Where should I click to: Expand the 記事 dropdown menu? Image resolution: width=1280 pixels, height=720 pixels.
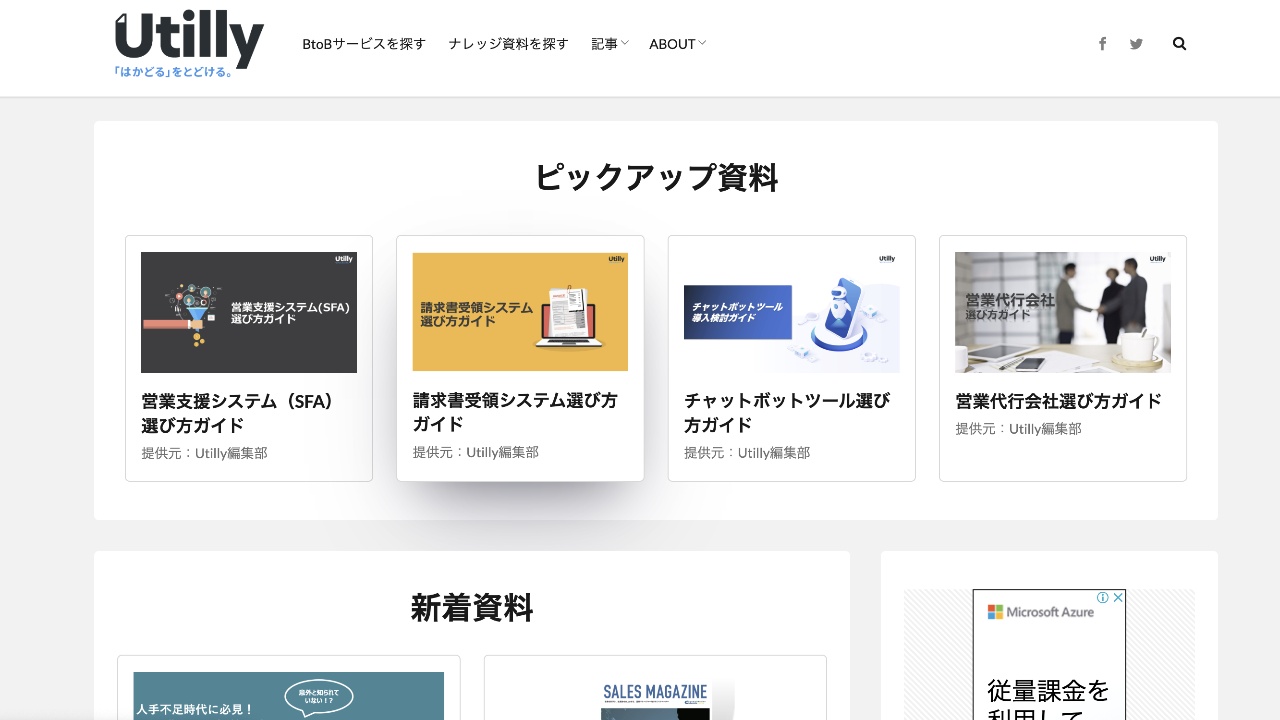coord(609,44)
